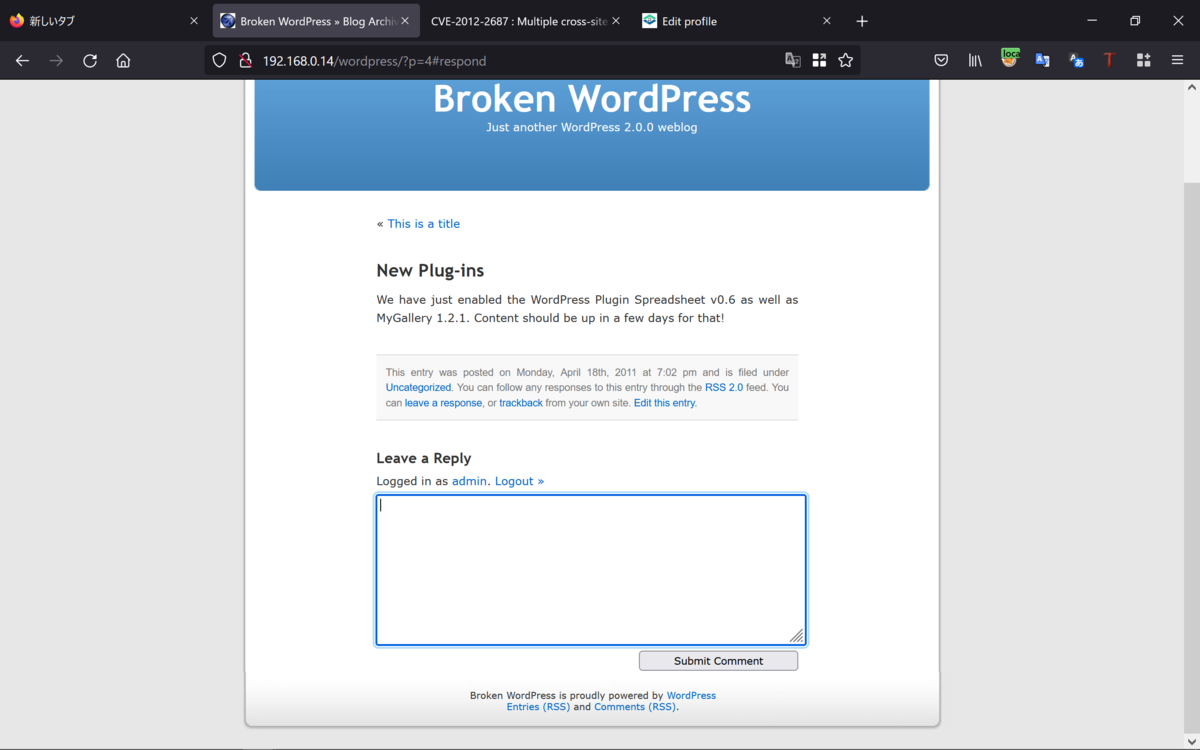Close the CVE-2012-2687 tab
Screen dimensions: 1200x750
(616, 21)
